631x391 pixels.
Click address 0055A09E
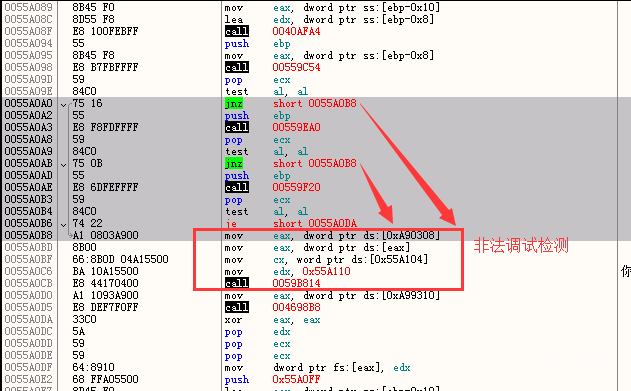tap(29, 91)
